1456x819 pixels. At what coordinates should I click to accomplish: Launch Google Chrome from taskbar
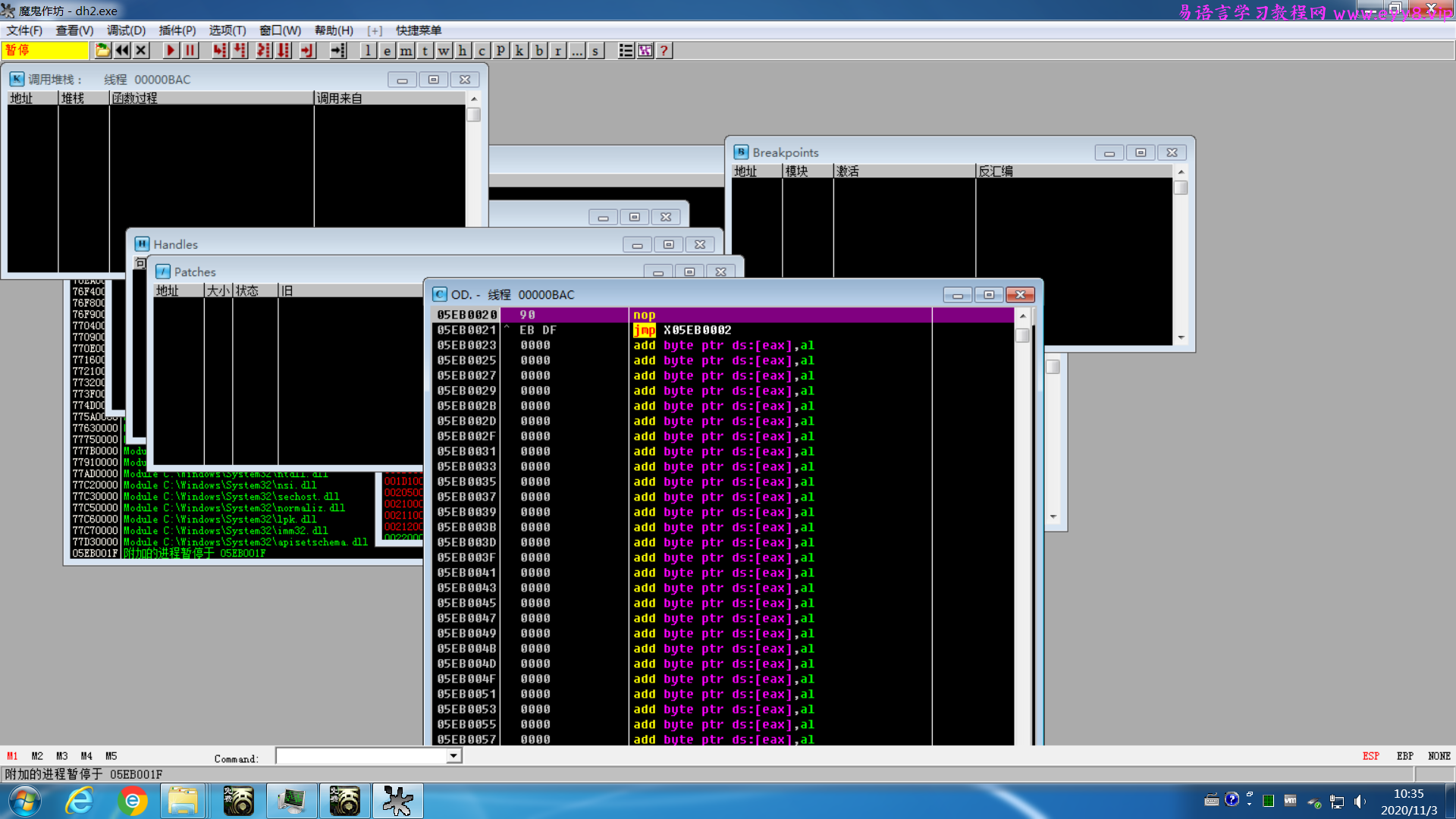coord(133,802)
